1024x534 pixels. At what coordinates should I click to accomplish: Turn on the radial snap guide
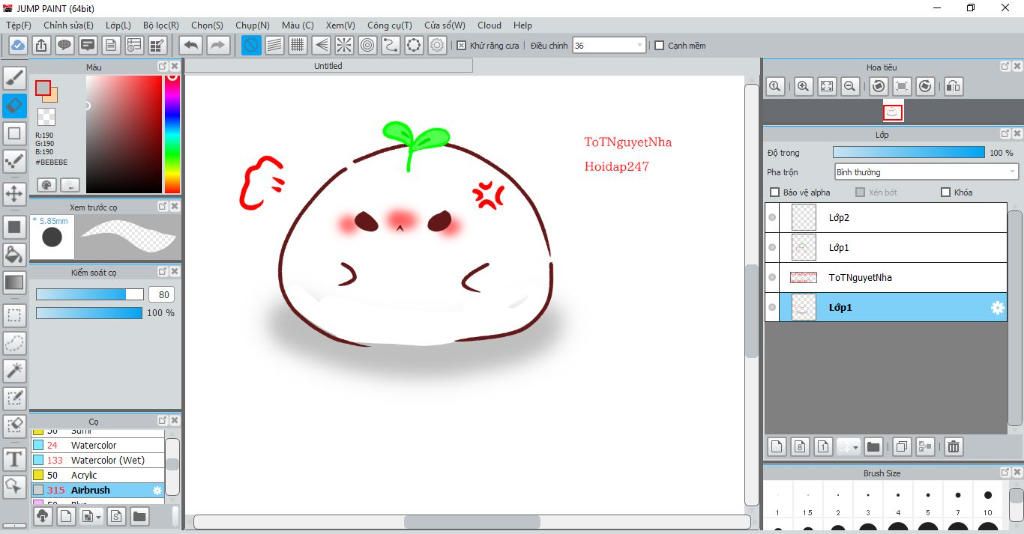[x=344, y=45]
